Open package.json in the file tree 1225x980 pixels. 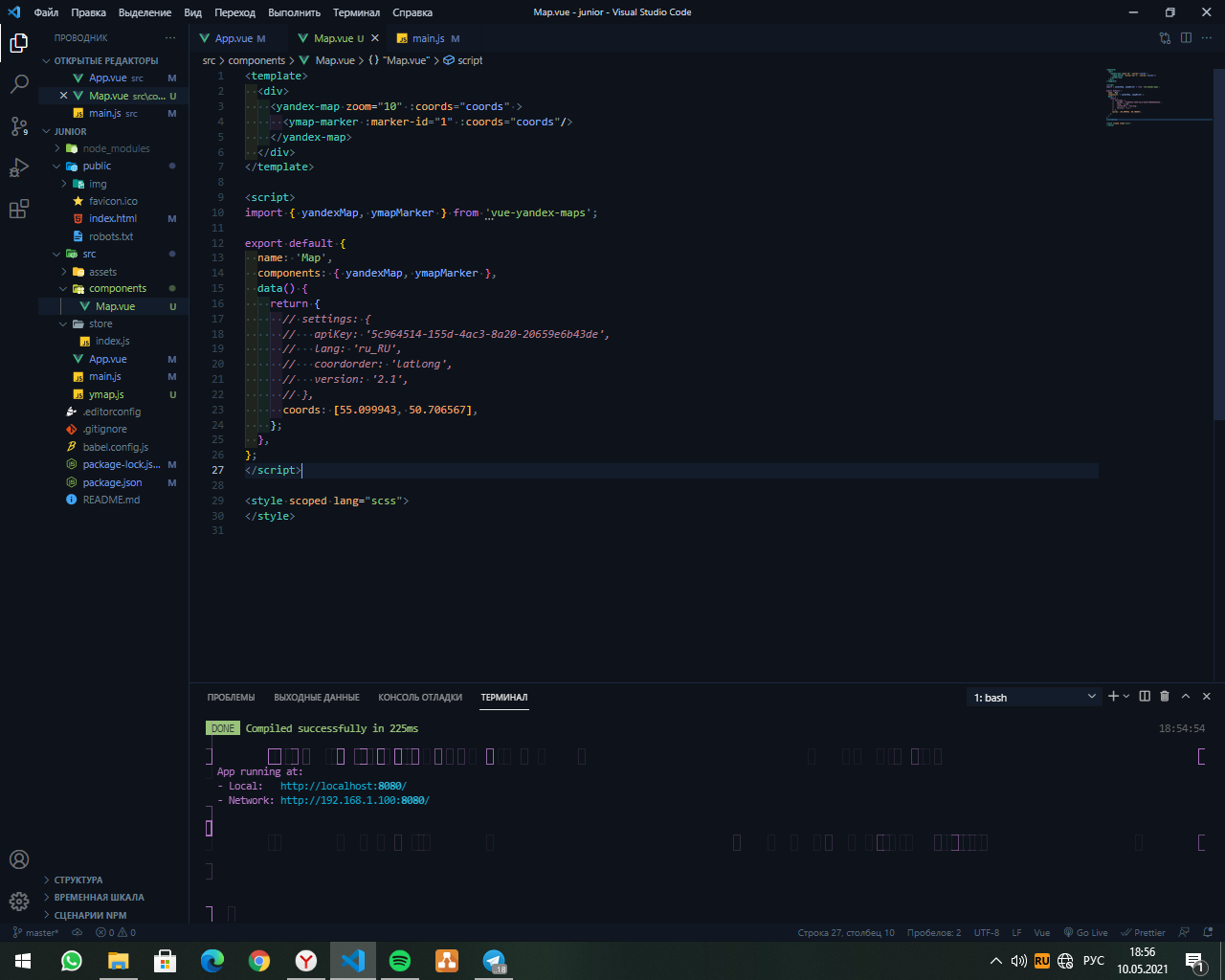click(113, 482)
